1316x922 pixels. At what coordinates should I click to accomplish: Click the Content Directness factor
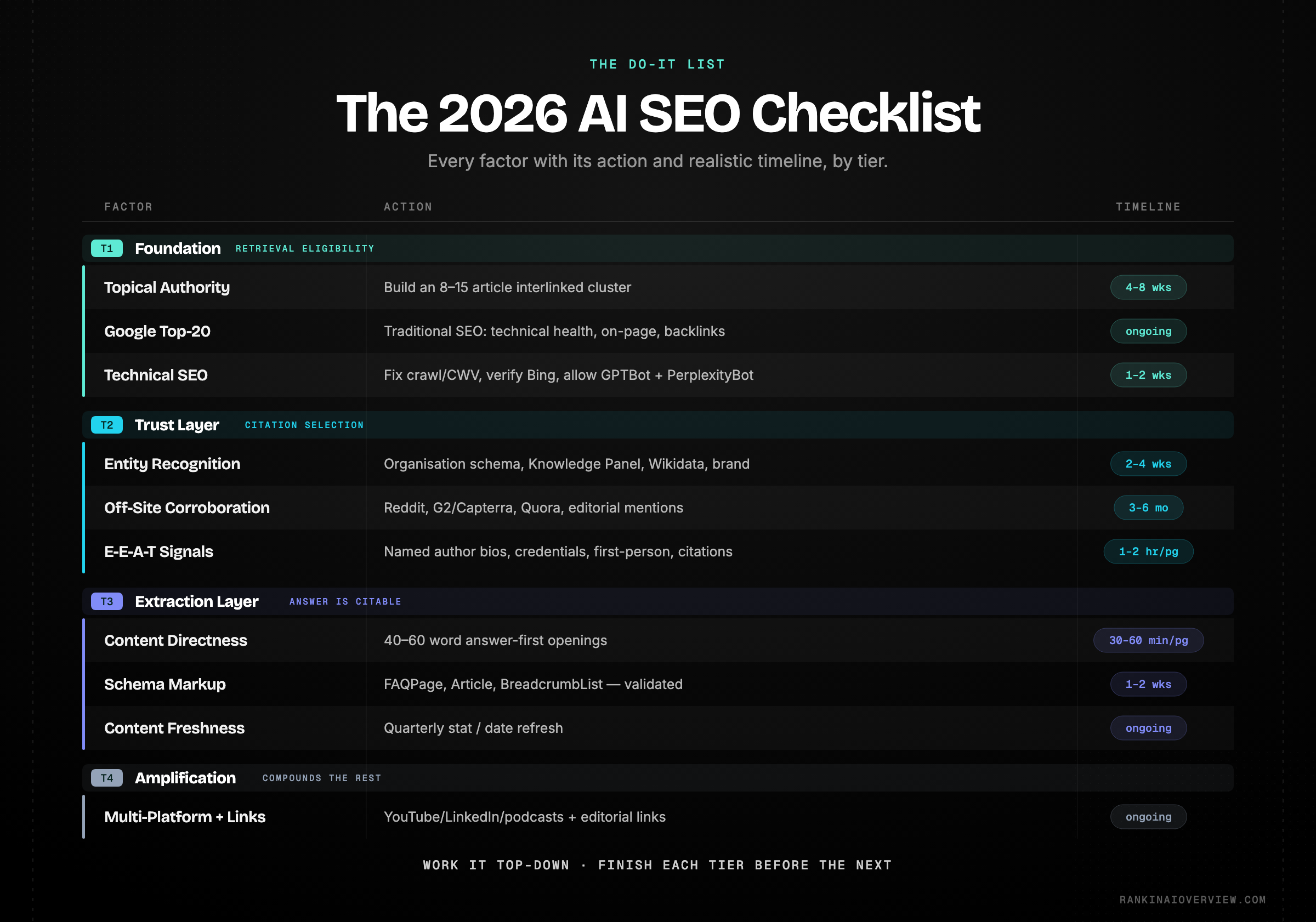click(x=175, y=640)
